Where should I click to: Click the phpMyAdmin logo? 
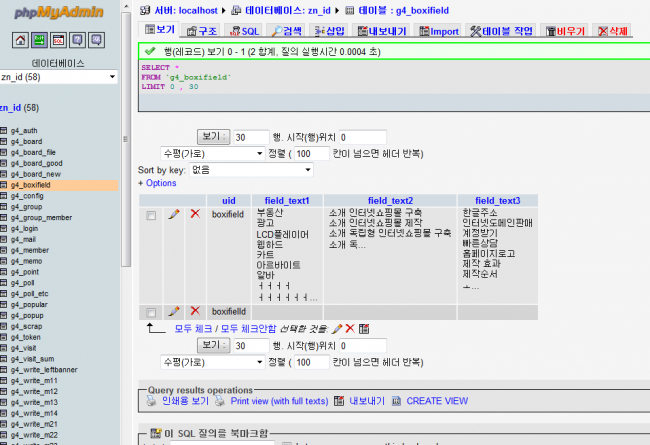(x=58, y=12)
